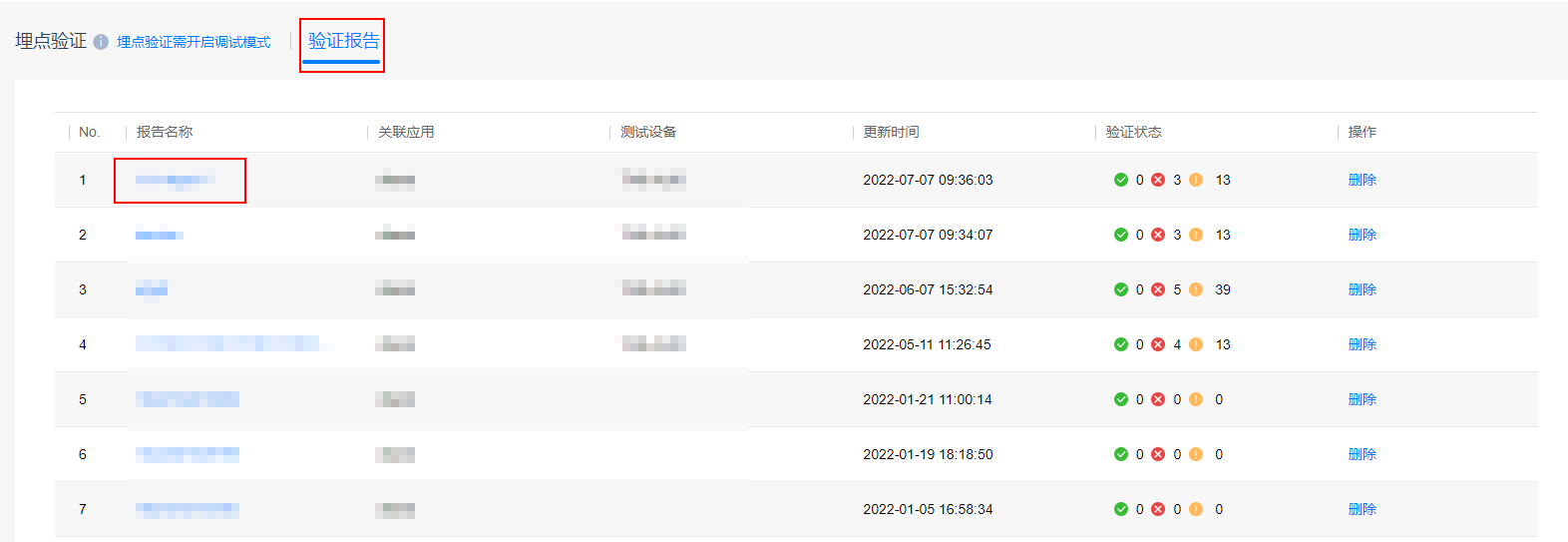The width and height of the screenshot is (1568, 542).
Task: Open the report name in row 1
Action: pos(176,180)
